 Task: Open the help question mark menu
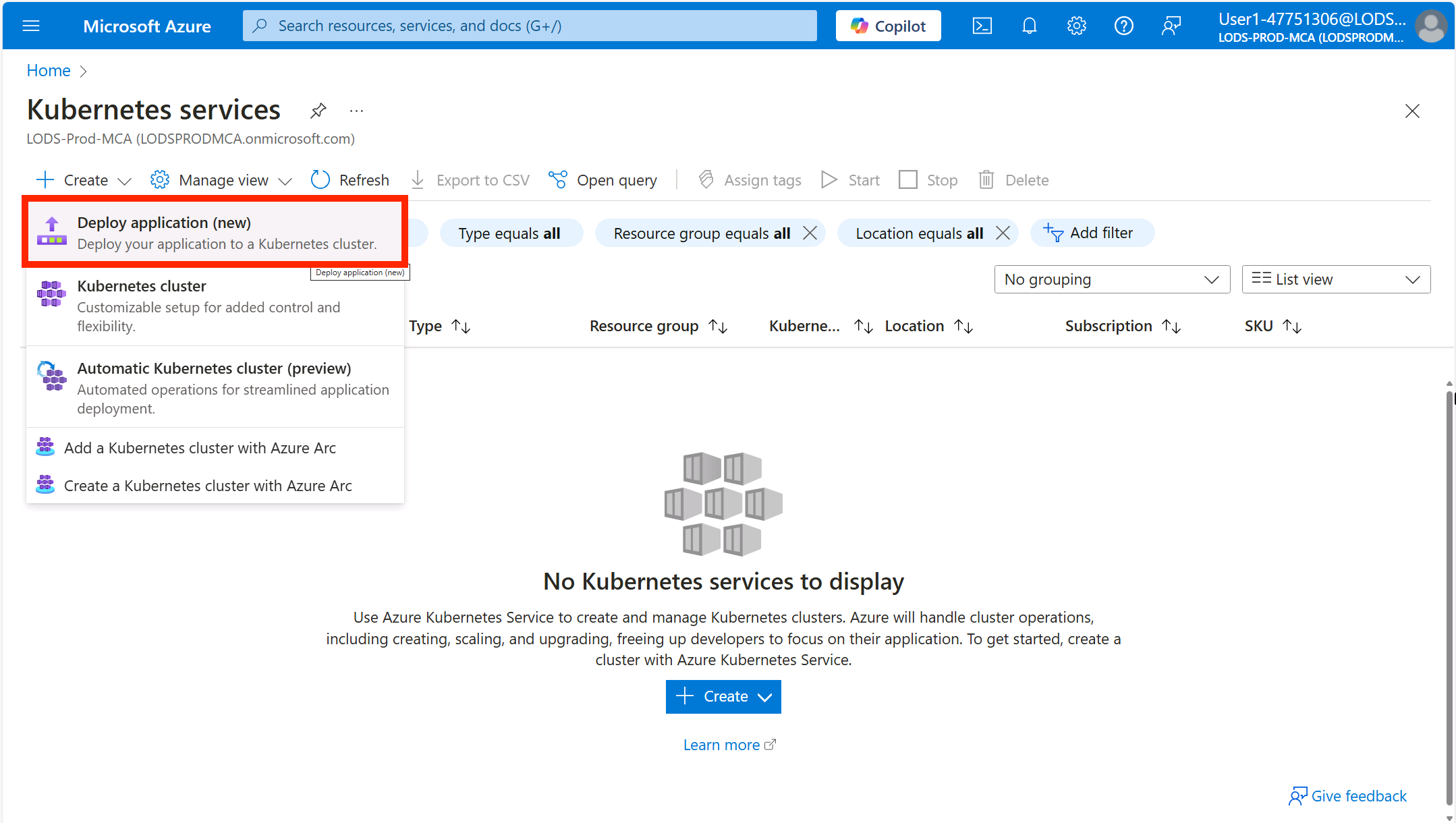(x=1123, y=26)
